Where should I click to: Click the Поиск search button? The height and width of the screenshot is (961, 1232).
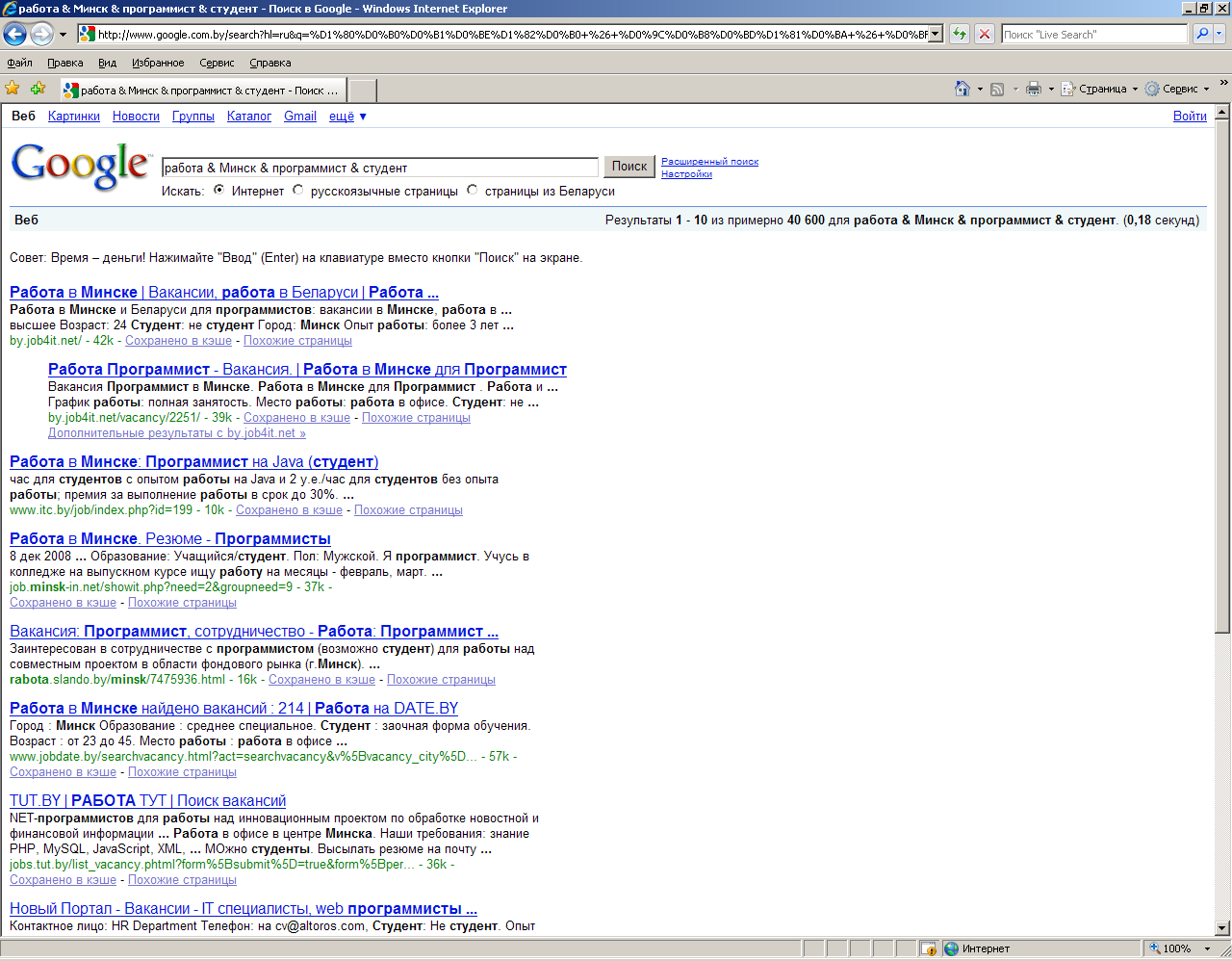click(x=629, y=167)
